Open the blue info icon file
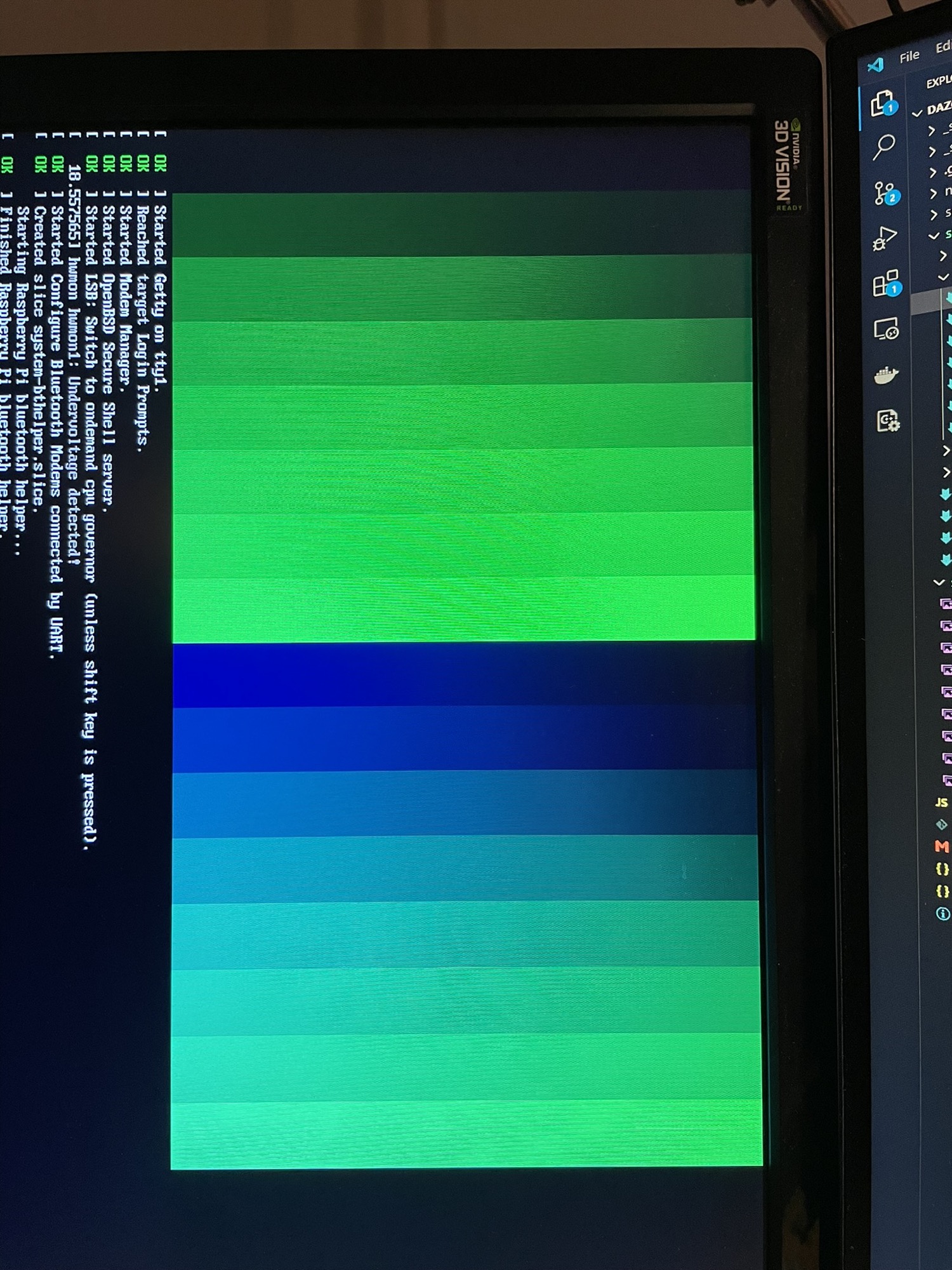 click(943, 914)
